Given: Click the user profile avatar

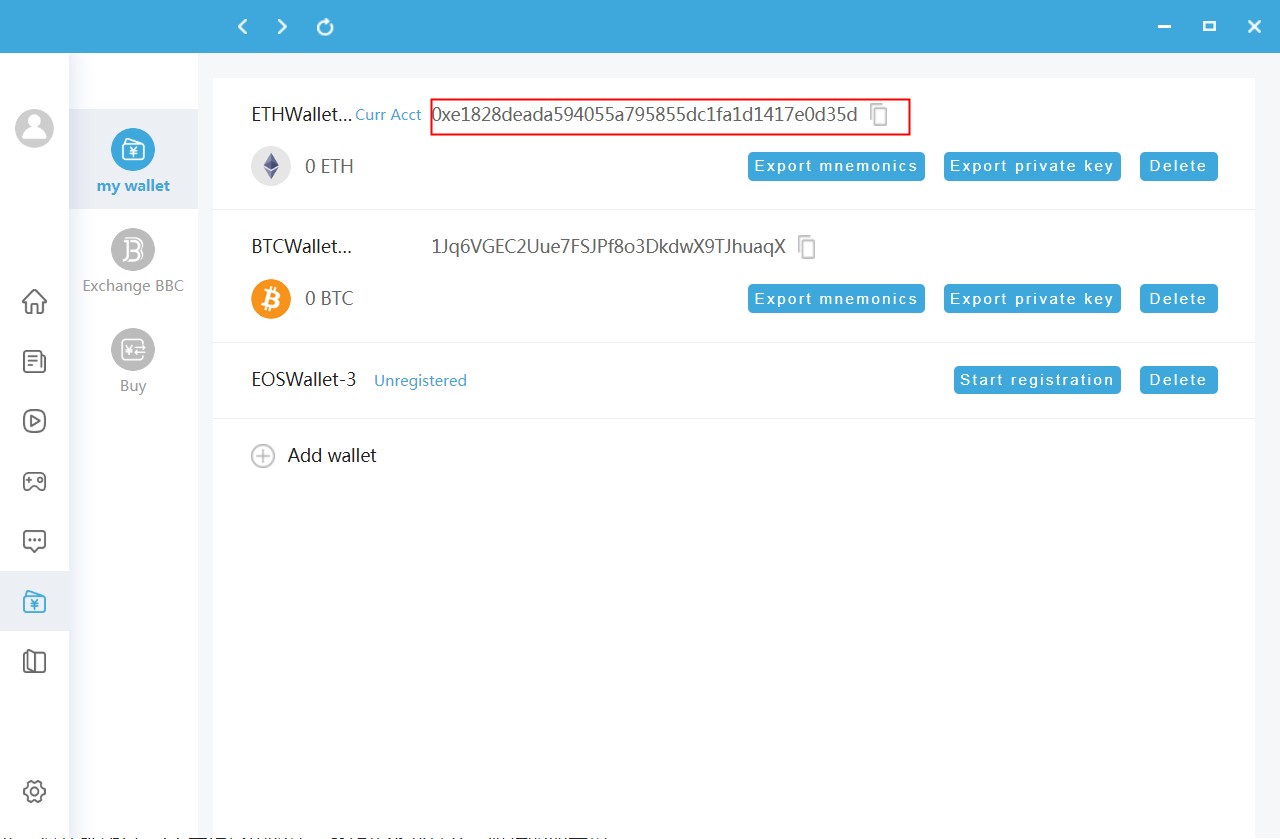Looking at the screenshot, I should (x=34, y=128).
